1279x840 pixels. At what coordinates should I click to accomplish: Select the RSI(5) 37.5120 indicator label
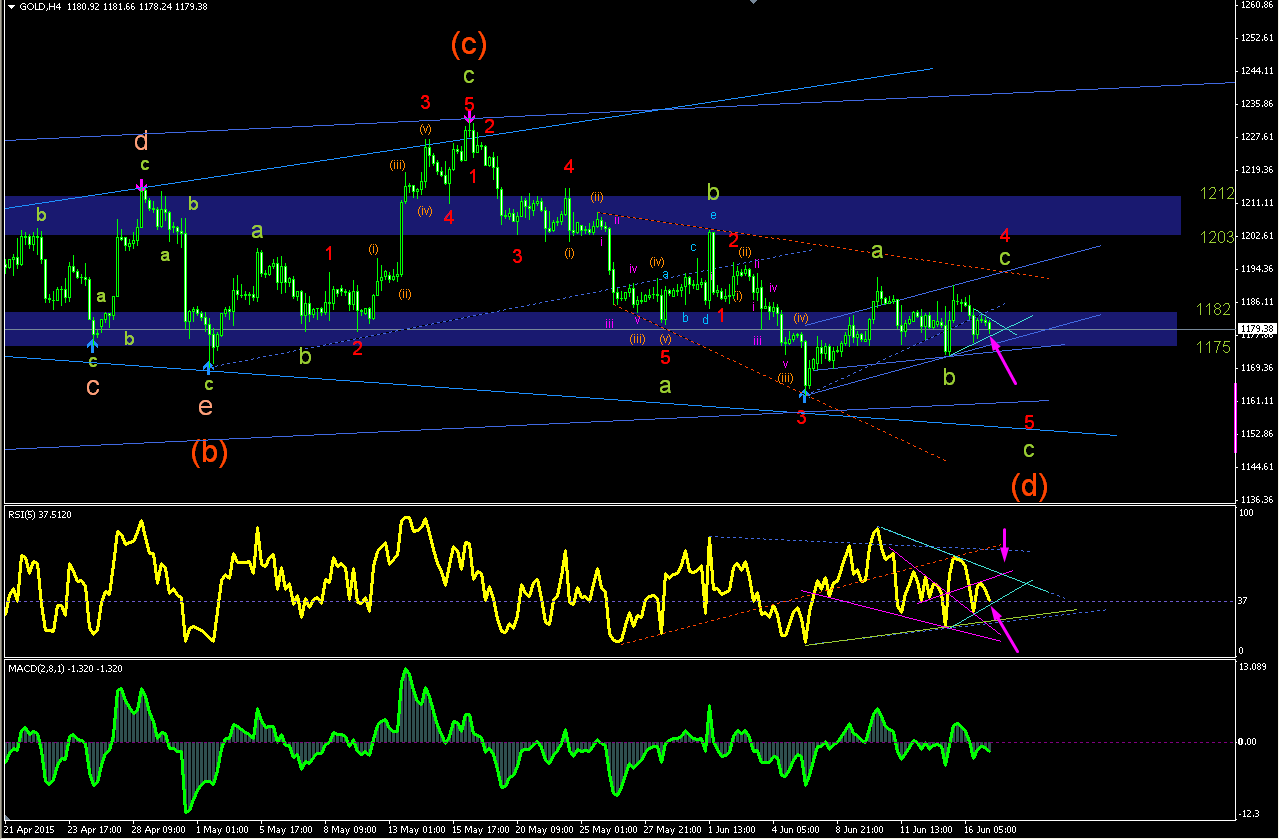pos(40,513)
